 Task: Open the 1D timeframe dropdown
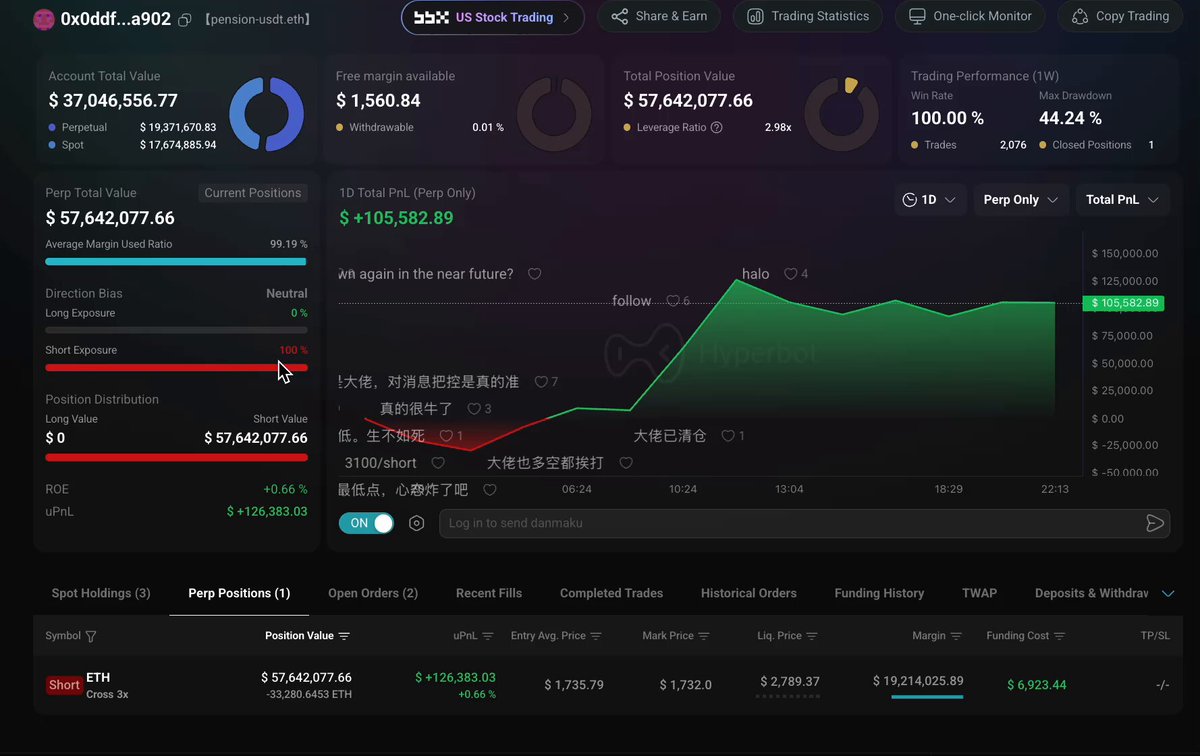point(930,200)
